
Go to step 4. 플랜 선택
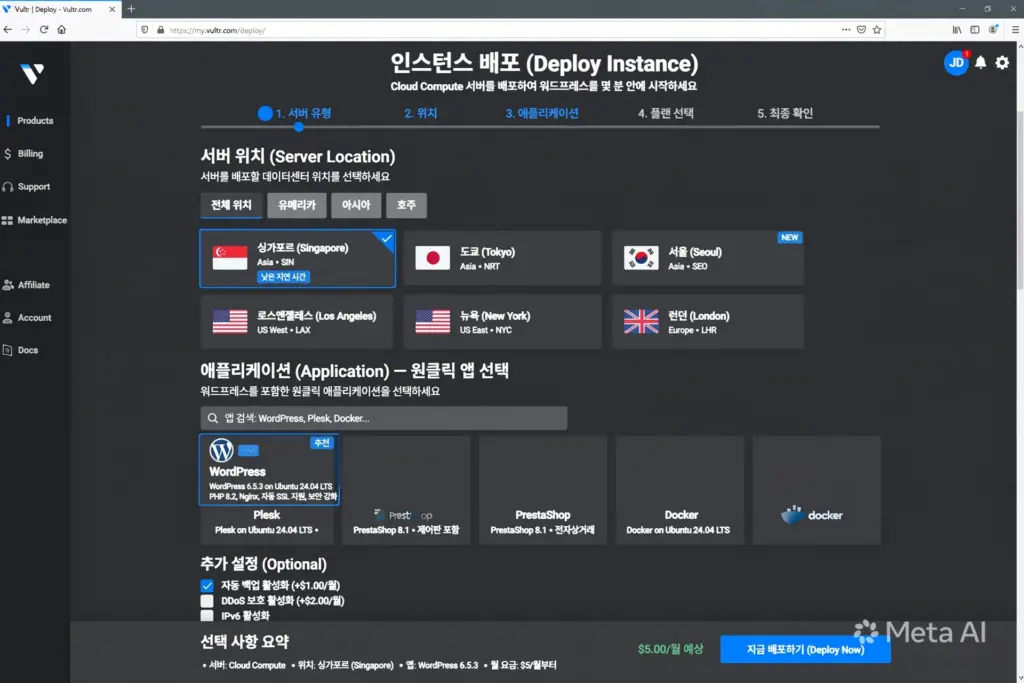[665, 114]
